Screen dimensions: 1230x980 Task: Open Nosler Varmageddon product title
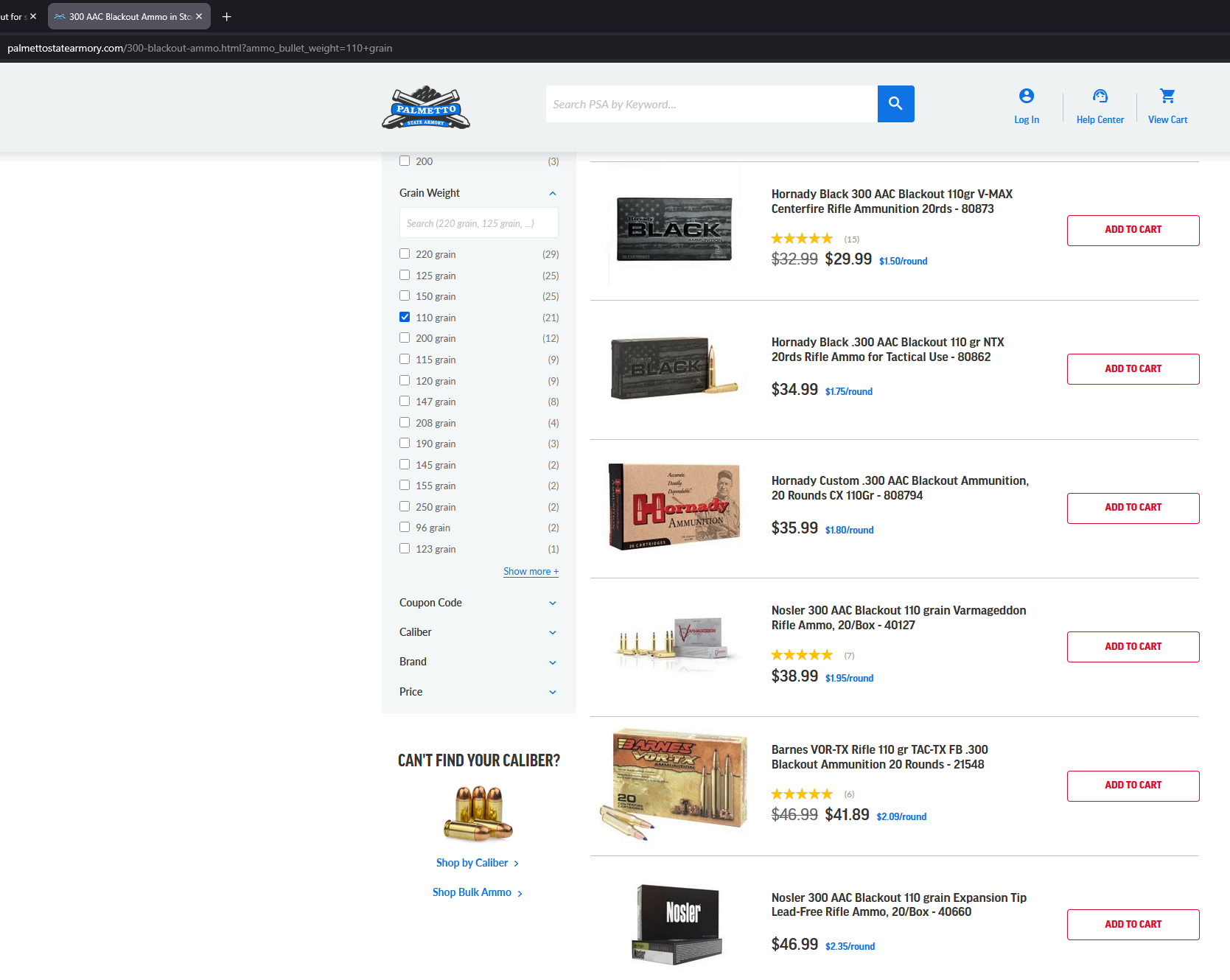[898, 617]
